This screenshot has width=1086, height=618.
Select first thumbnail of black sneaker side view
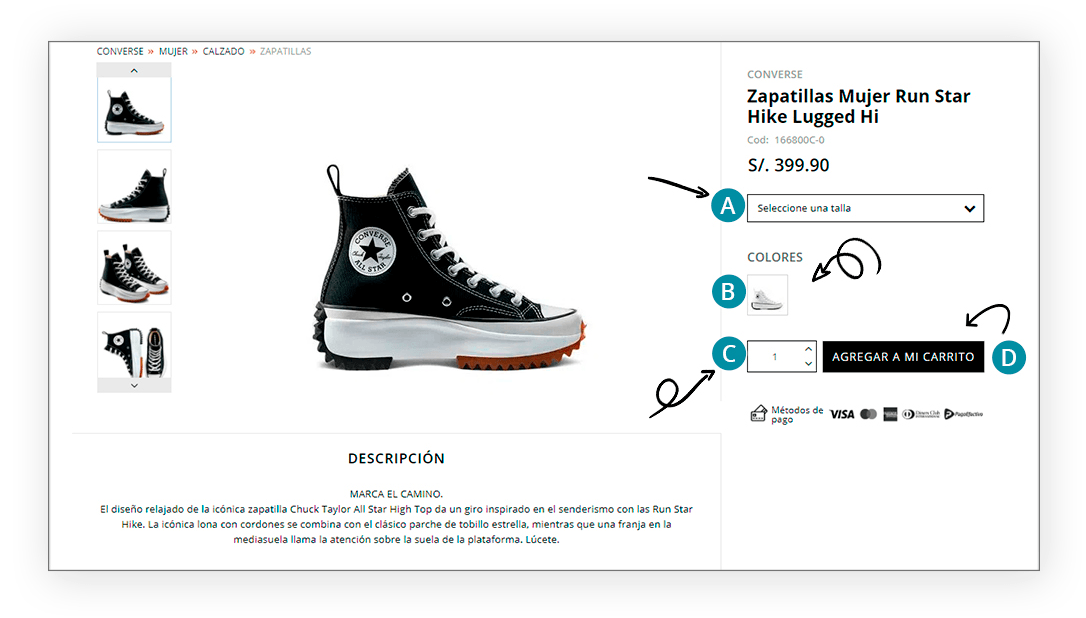click(x=134, y=109)
